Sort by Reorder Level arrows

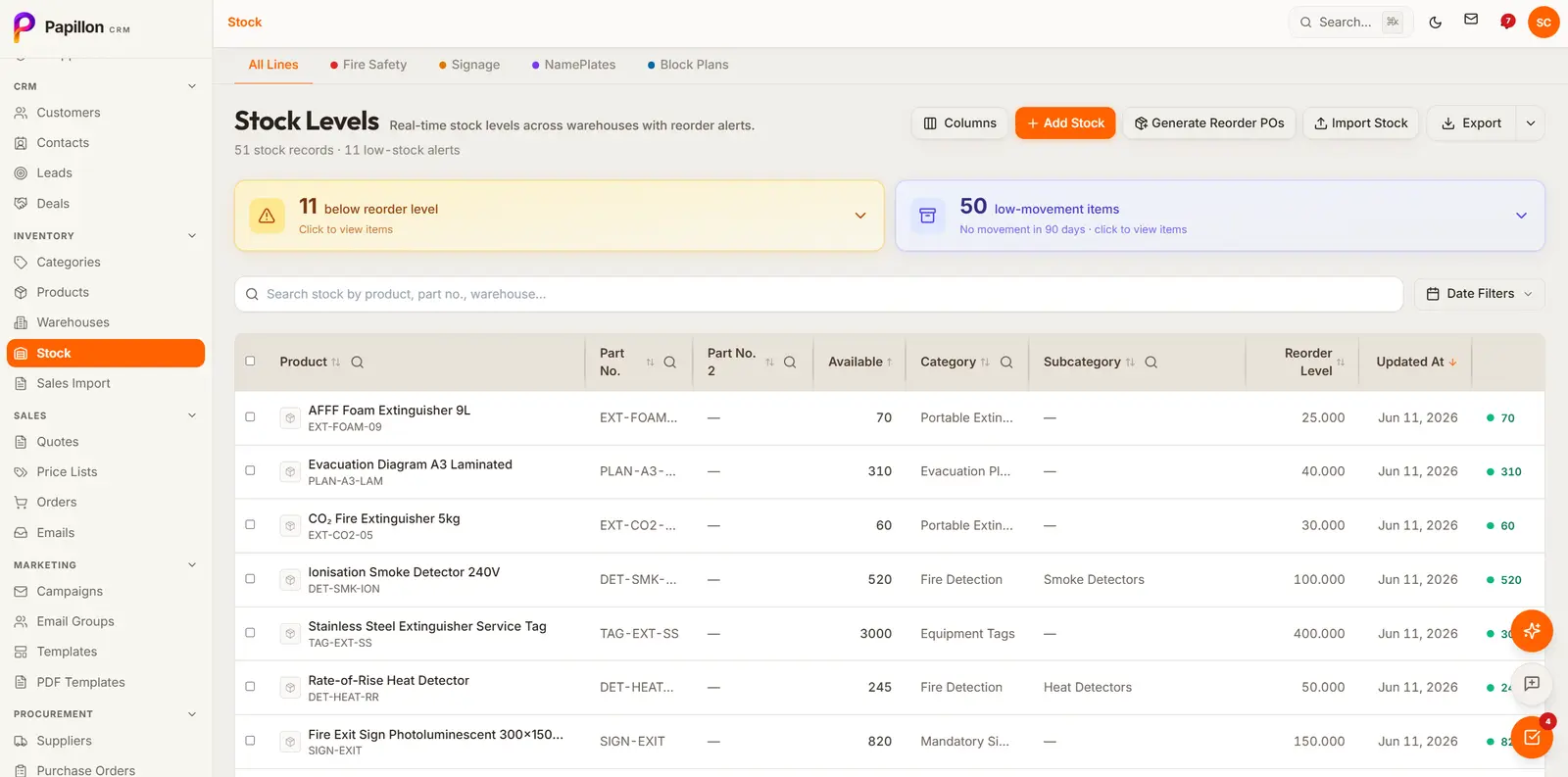pos(1341,363)
